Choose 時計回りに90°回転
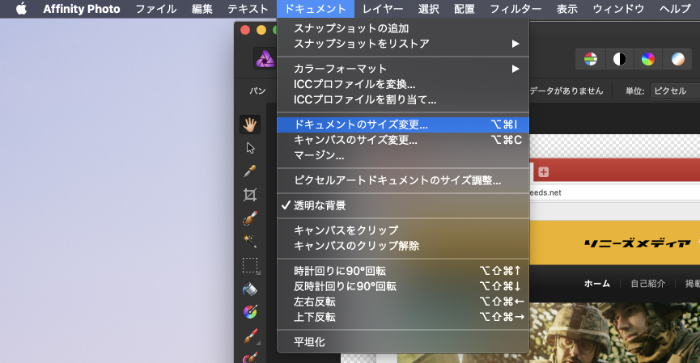The height and width of the screenshot is (363, 700). coord(403,271)
